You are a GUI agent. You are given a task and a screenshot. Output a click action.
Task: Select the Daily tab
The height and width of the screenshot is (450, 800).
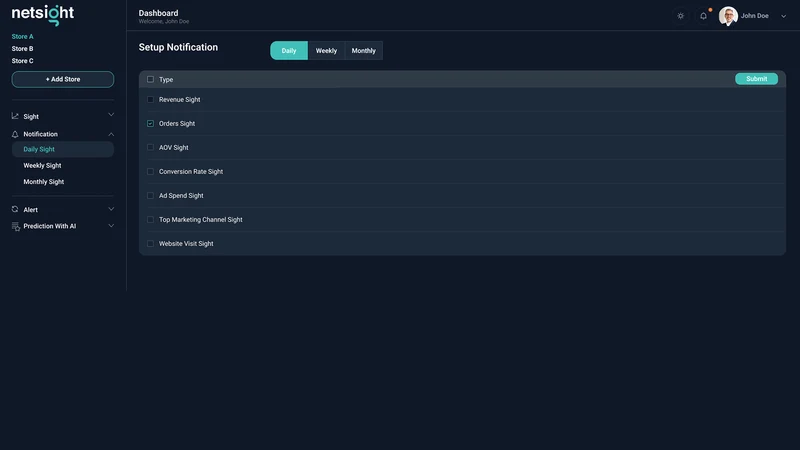[x=289, y=51]
